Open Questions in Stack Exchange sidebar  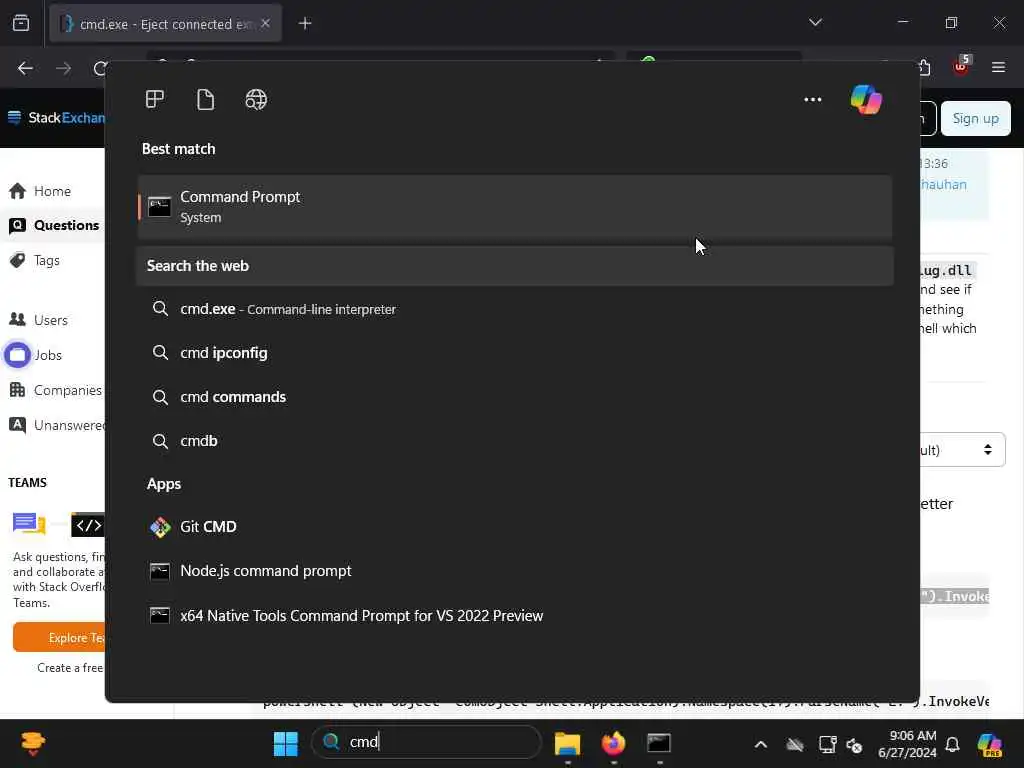coord(54,225)
